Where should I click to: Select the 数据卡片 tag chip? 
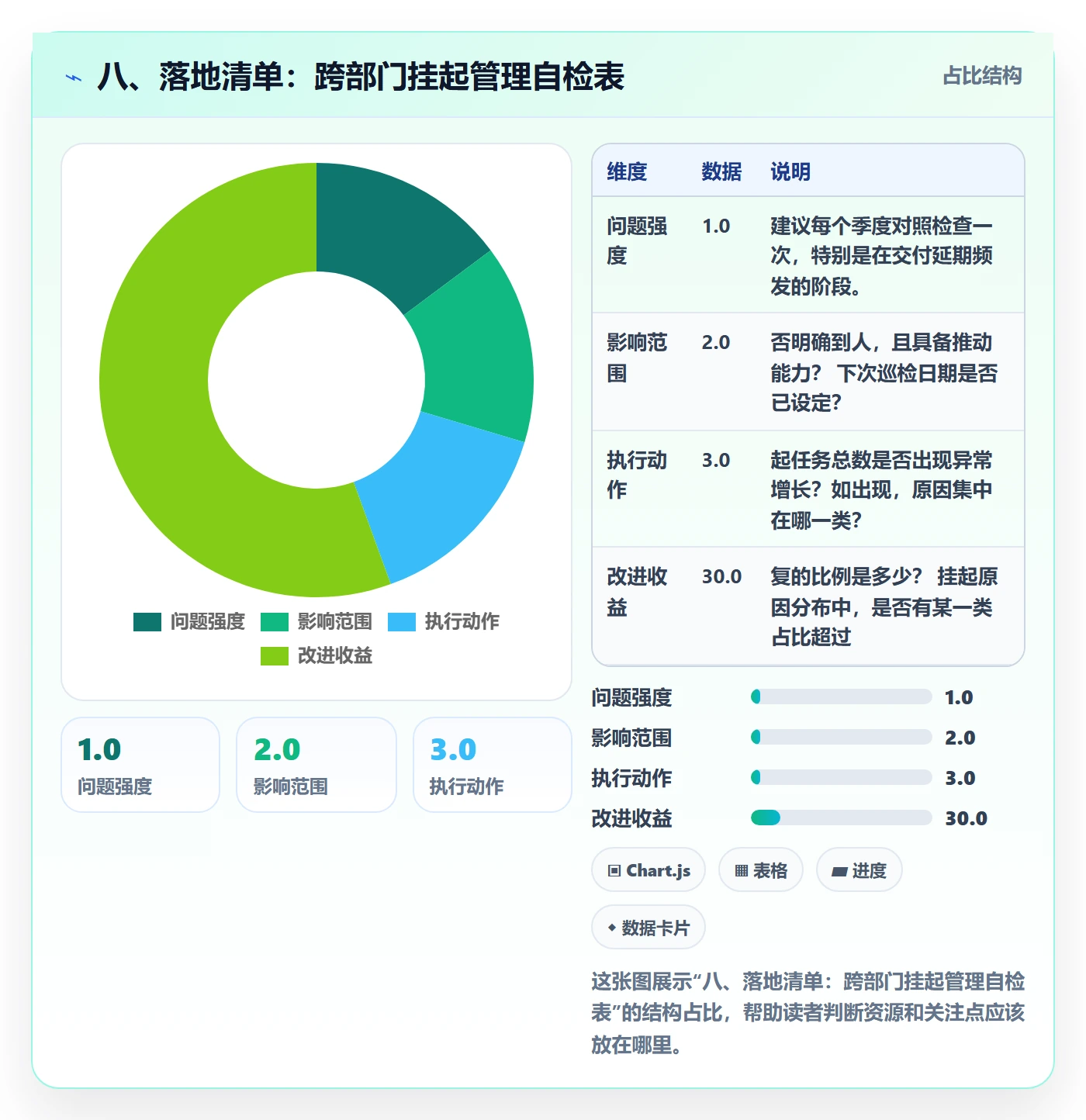point(648,928)
